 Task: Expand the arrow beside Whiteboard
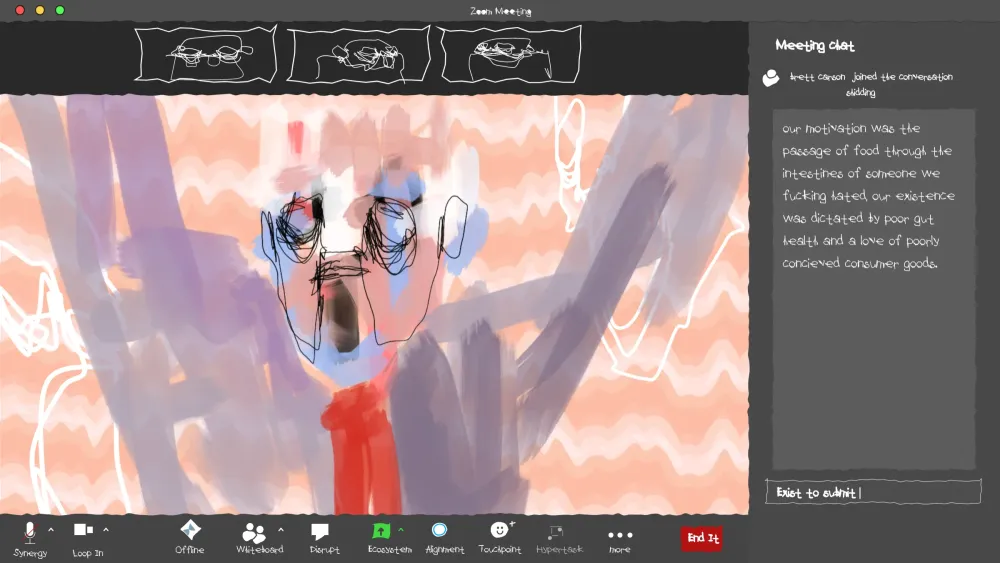(x=281, y=530)
